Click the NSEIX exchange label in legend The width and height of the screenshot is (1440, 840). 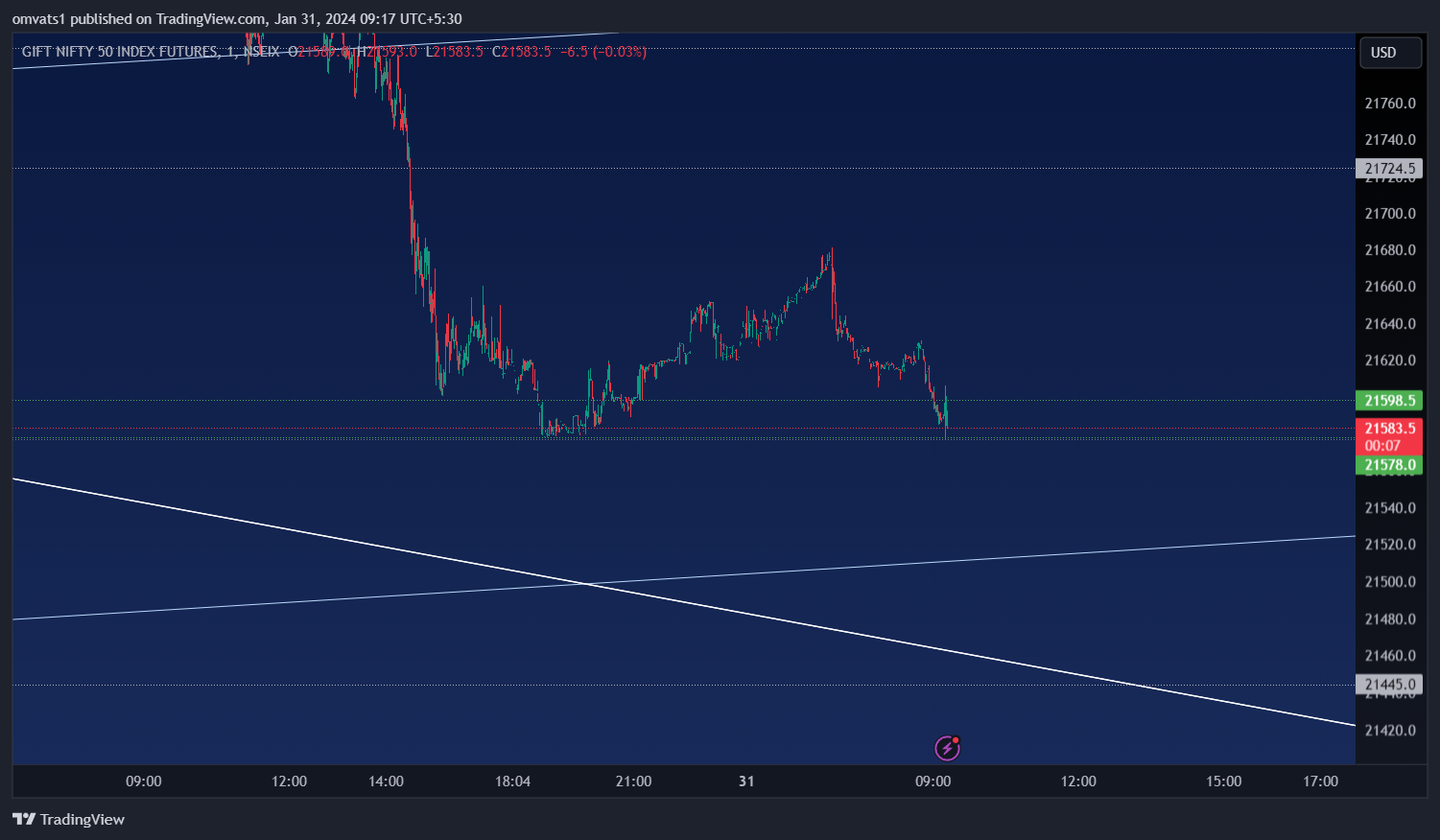click(261, 52)
